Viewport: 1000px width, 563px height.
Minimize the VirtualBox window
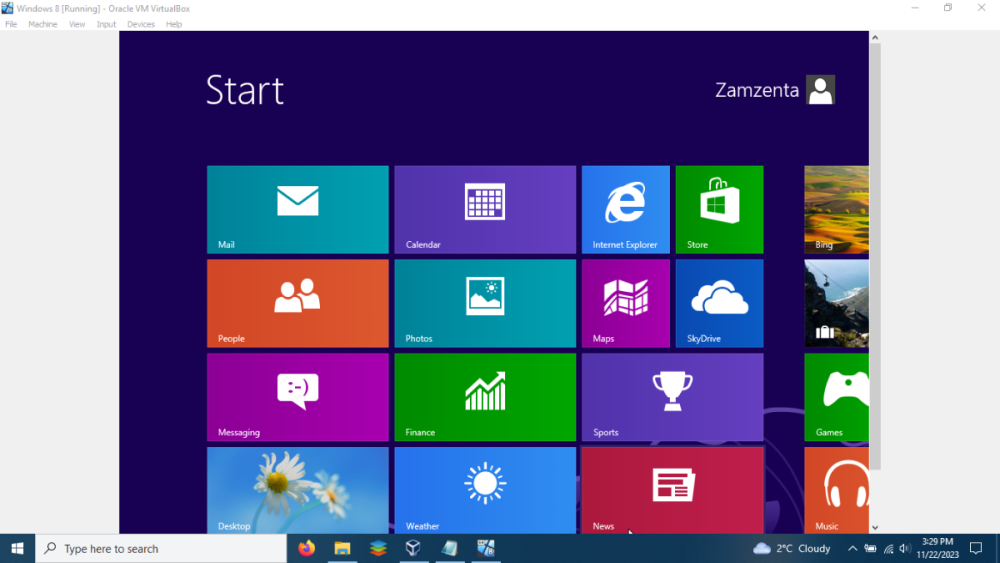click(915, 8)
